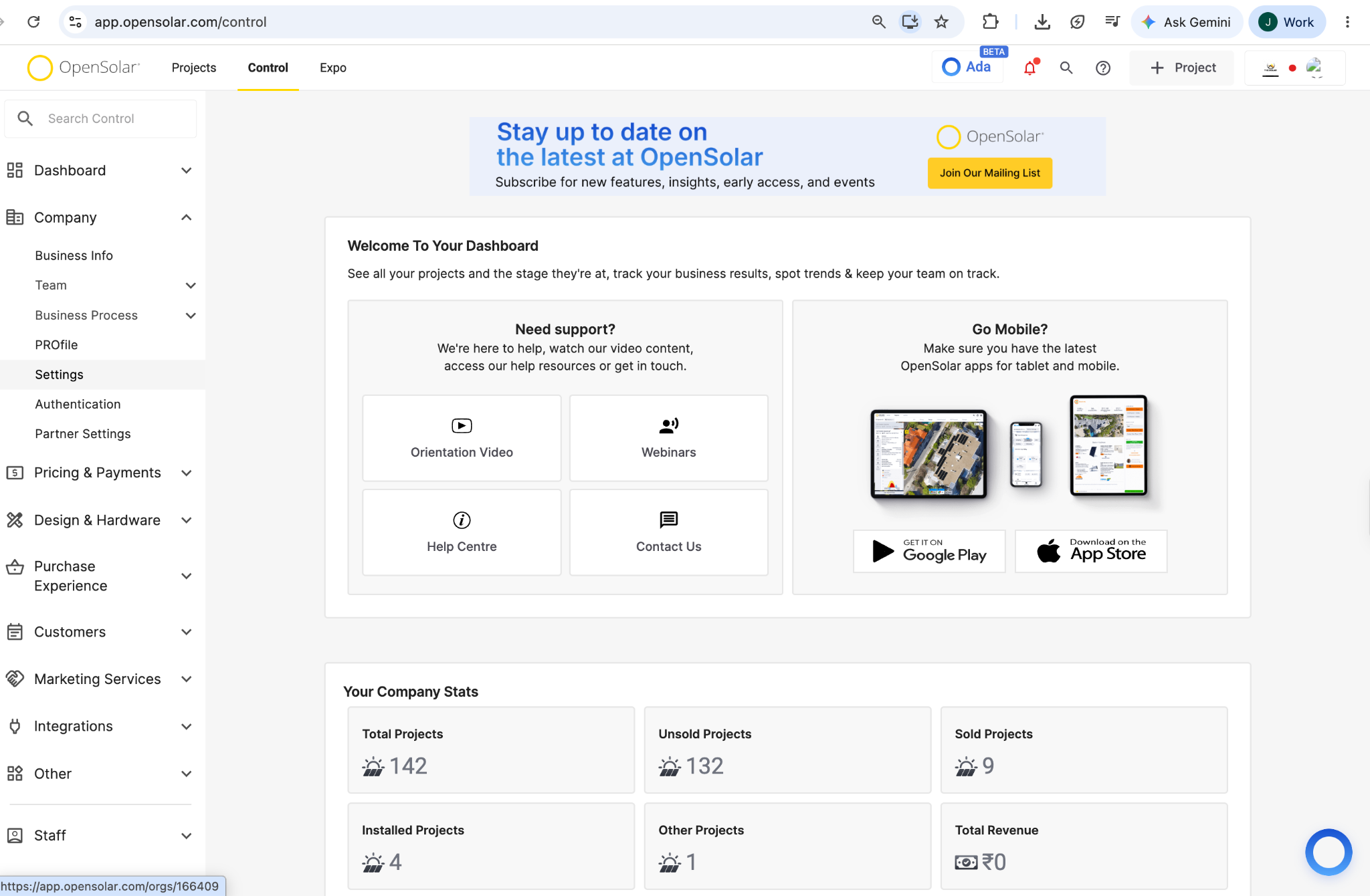Click the site information icon in address bar

click(76, 22)
